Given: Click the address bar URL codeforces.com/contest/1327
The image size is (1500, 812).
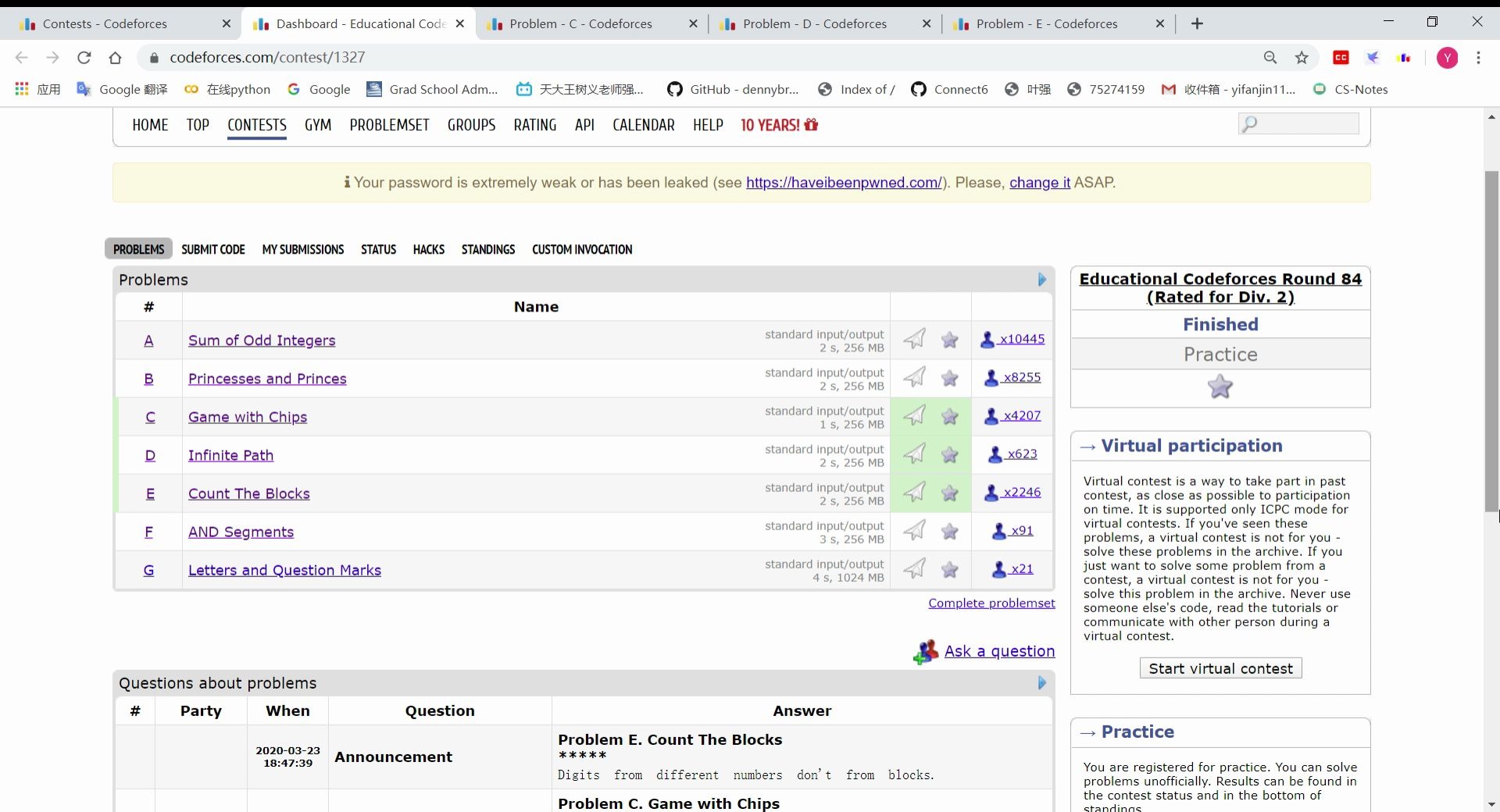Looking at the screenshot, I should pos(267,57).
